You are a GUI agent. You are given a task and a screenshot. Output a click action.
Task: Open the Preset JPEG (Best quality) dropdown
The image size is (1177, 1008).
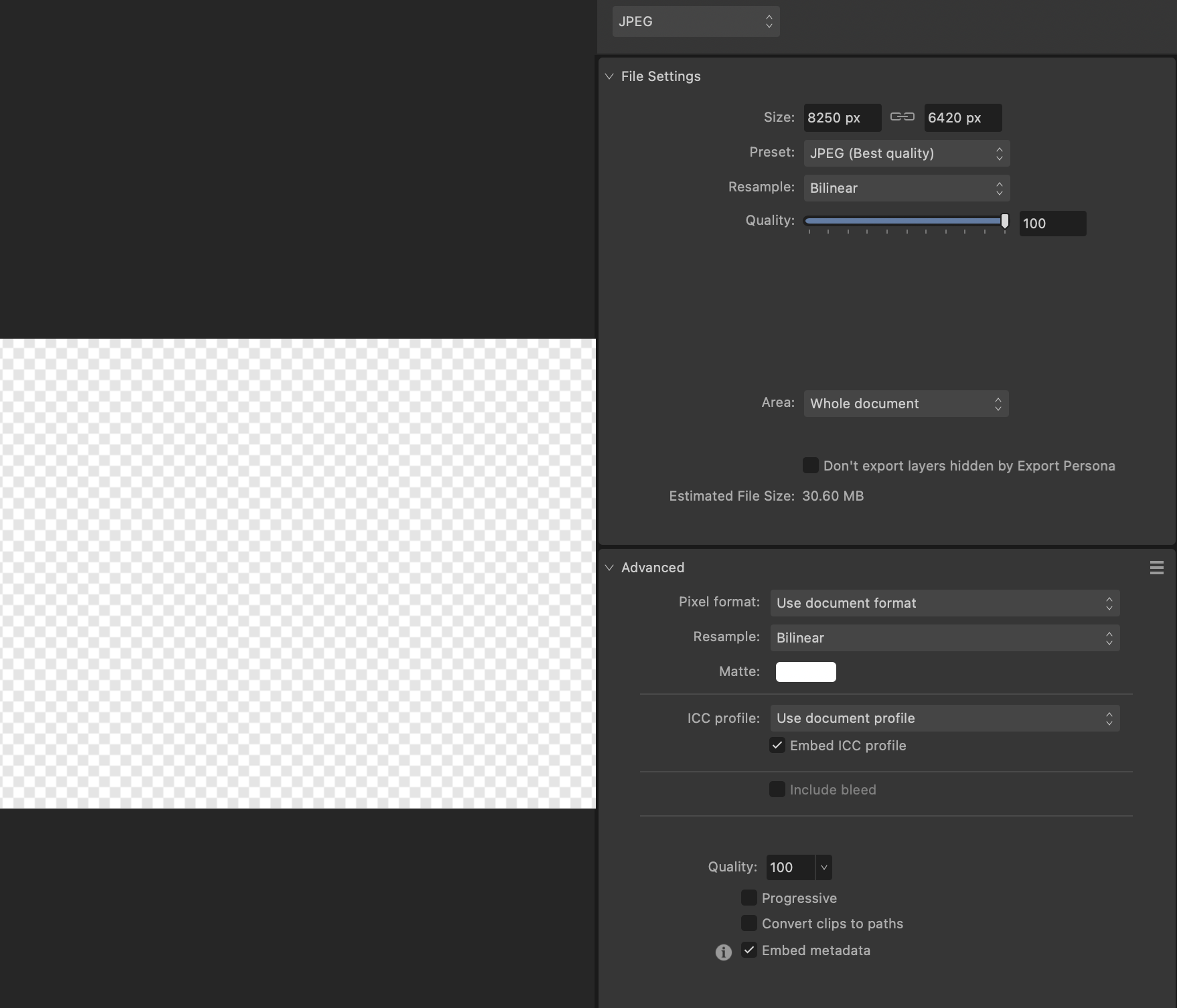[x=906, y=153]
